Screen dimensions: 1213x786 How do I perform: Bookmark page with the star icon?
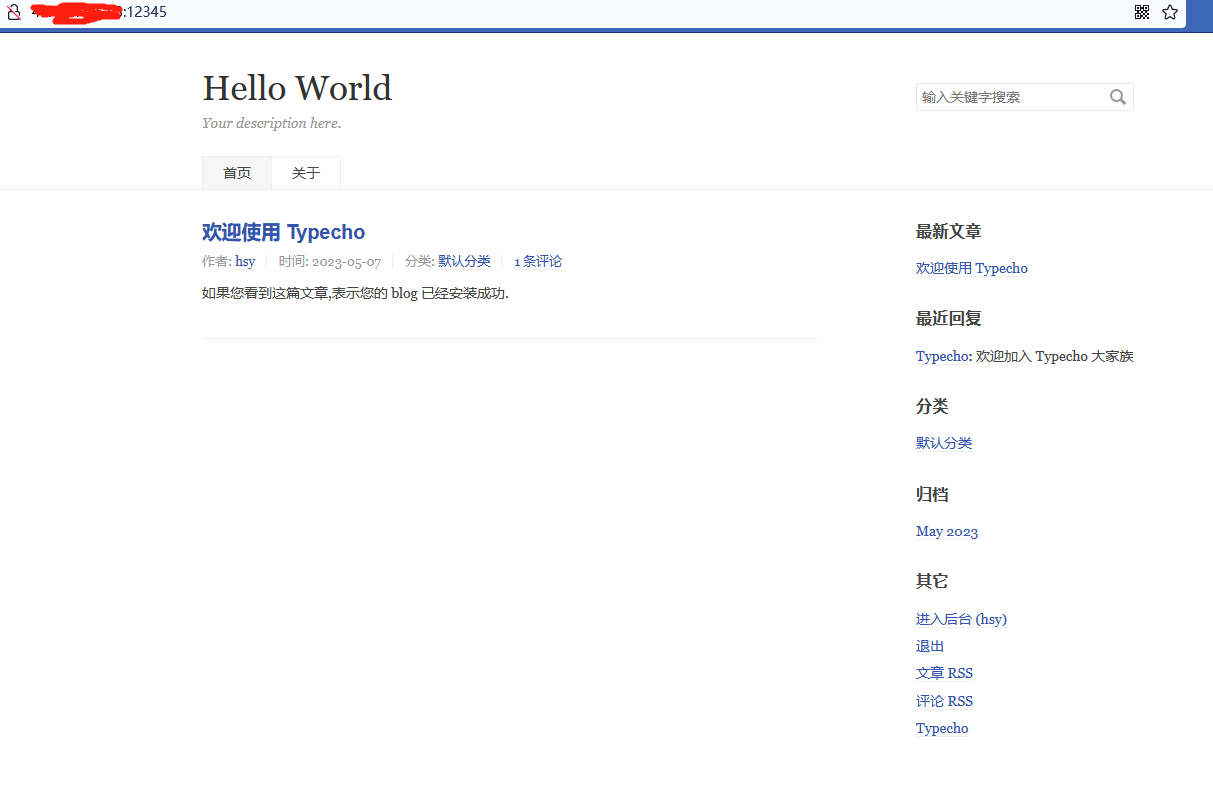tap(1170, 12)
